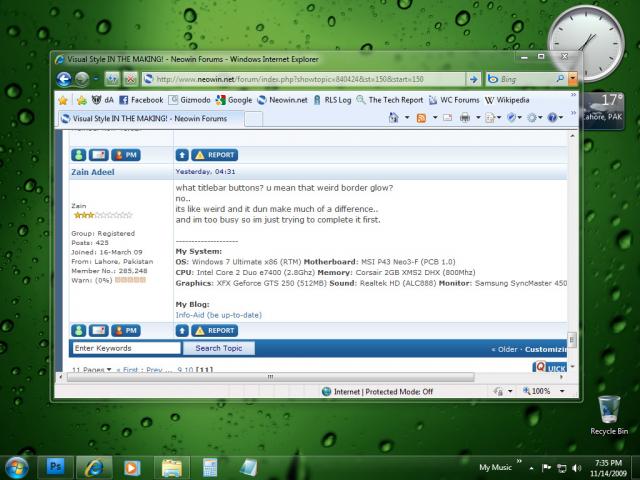Image resolution: width=640 pixels, height=480 pixels.
Task: Show hidden tray icons arrow
Action: pos(531,468)
